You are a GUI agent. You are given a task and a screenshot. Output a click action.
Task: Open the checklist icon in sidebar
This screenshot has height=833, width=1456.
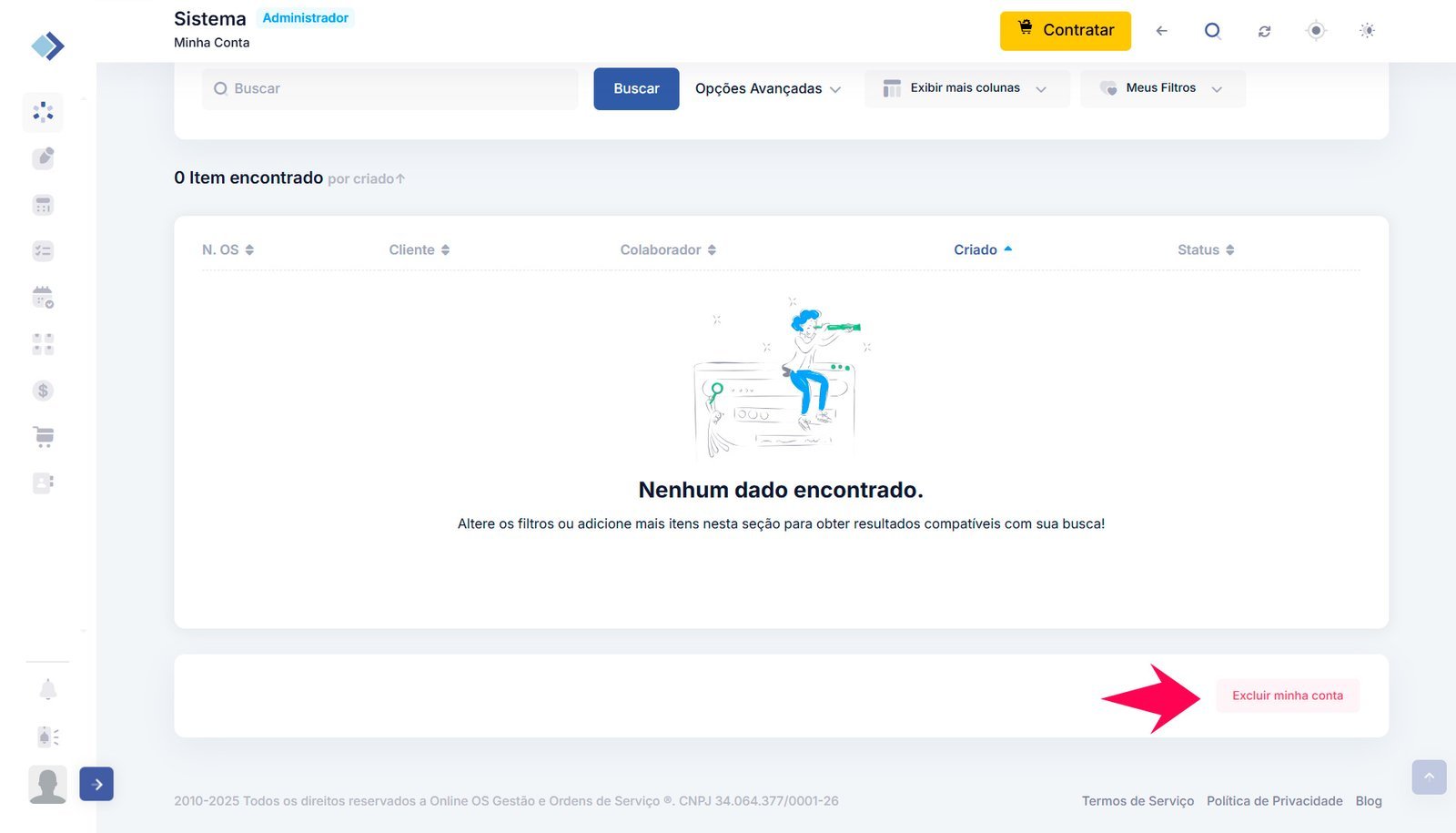pyautogui.click(x=43, y=250)
